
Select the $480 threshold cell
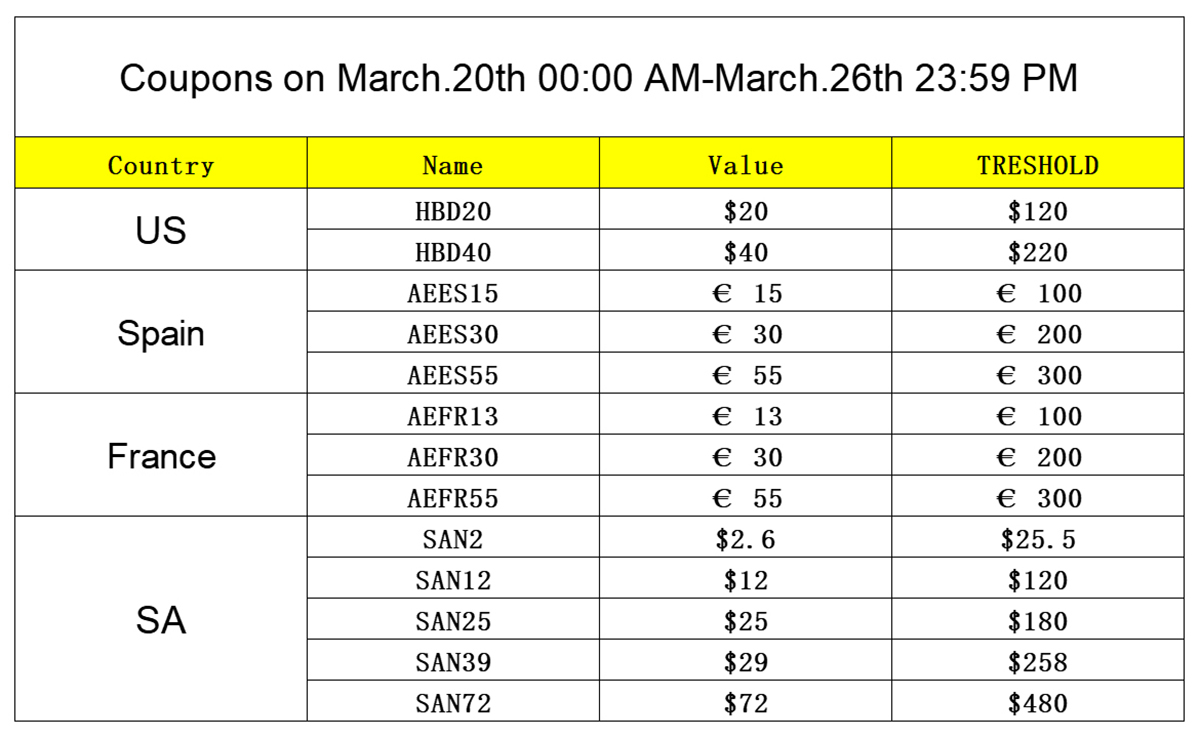pyautogui.click(x=1038, y=703)
